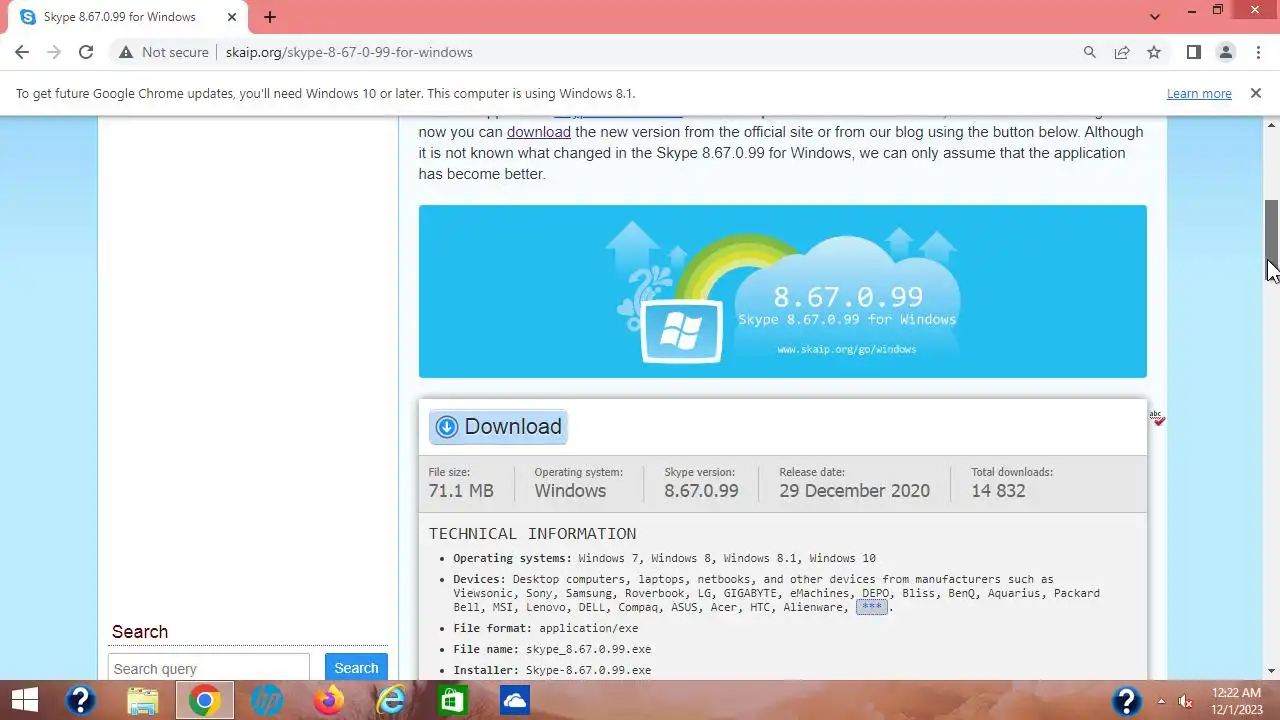
Task: Open the Chrome profile avatar
Action: 1225,52
